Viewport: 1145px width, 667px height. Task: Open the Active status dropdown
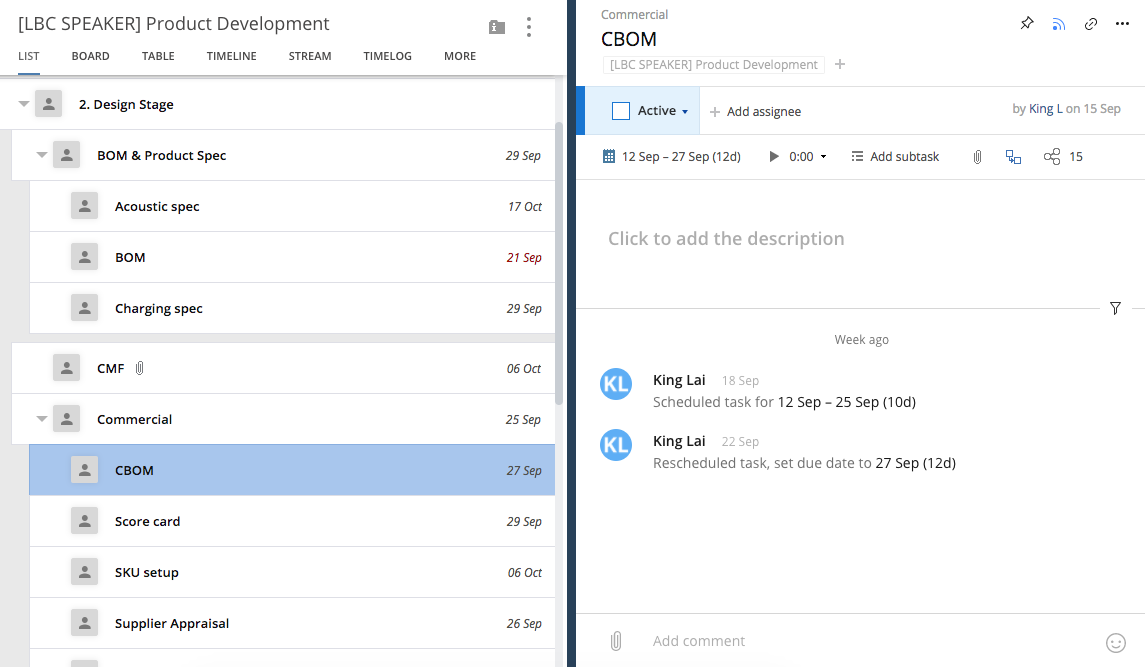coord(663,111)
